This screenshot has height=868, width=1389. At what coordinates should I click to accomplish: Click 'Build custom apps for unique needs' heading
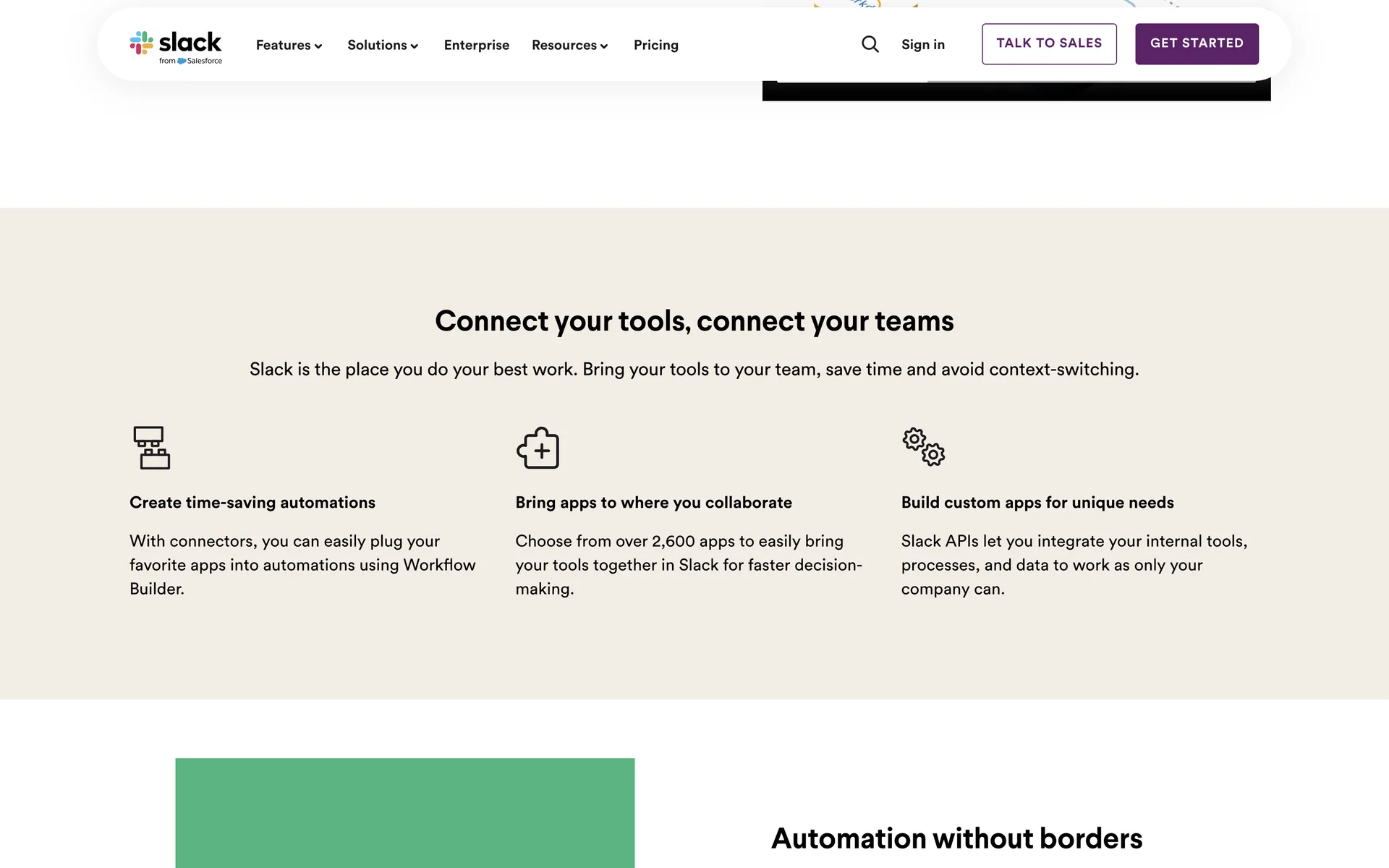(x=1037, y=503)
